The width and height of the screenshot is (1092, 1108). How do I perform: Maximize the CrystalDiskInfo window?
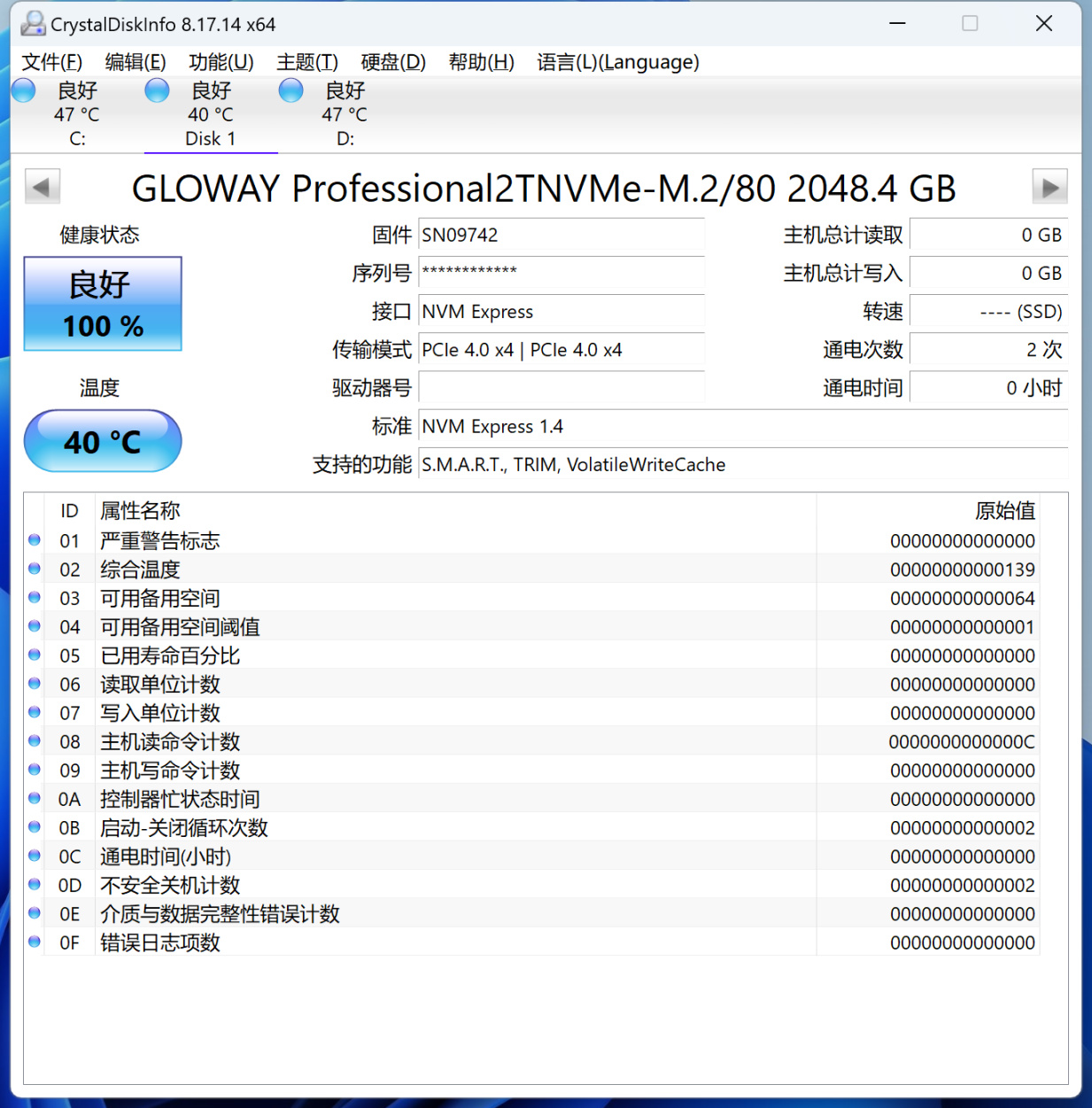970,24
